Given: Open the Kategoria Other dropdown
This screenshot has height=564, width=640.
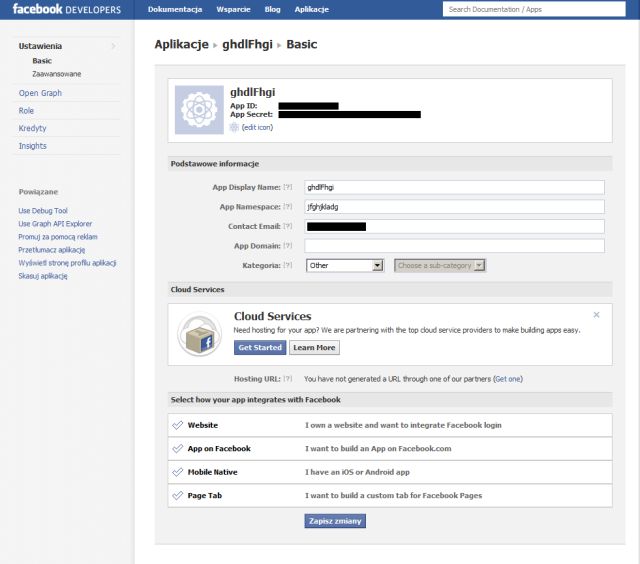Looking at the screenshot, I should coord(344,265).
